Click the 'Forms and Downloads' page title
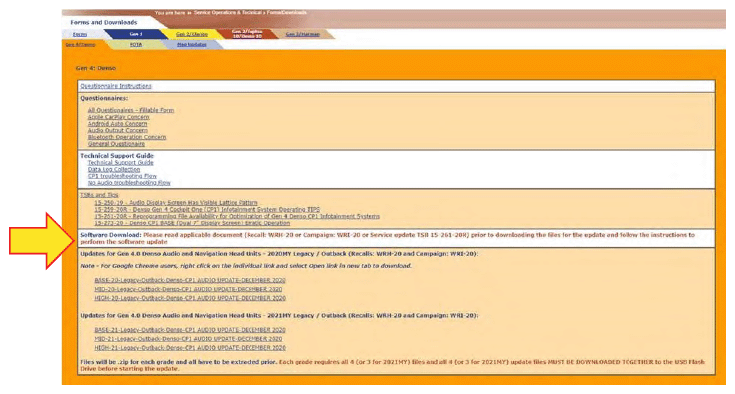 coord(104,22)
